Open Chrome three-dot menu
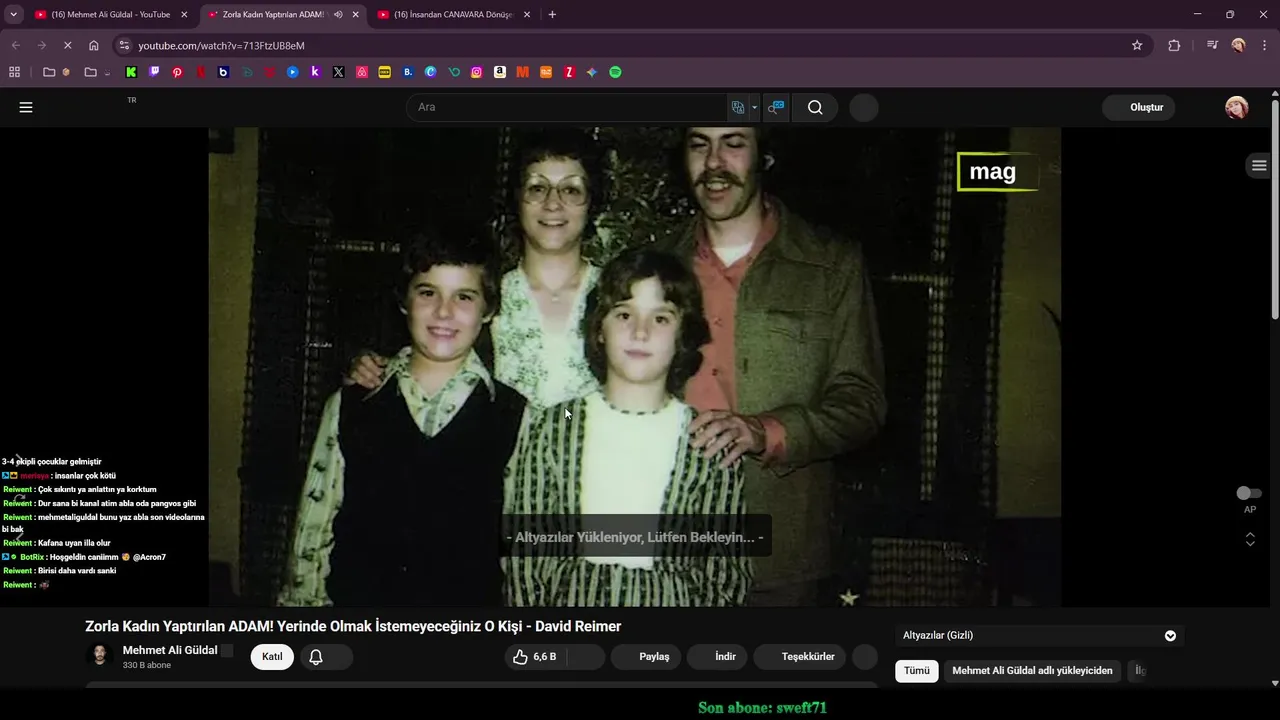This screenshot has width=1280, height=720. [1264, 45]
